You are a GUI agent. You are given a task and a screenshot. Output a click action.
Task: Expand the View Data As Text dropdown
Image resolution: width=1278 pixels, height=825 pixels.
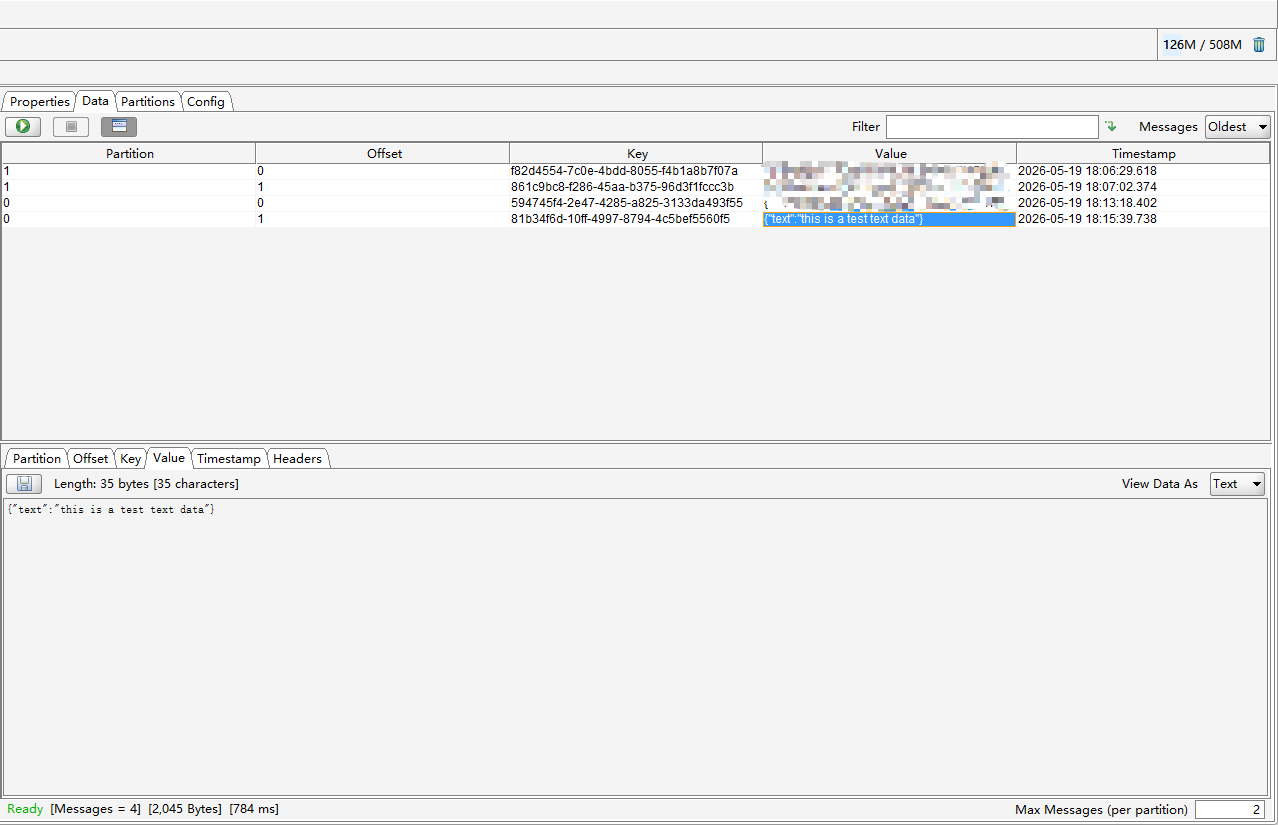click(x=1237, y=484)
